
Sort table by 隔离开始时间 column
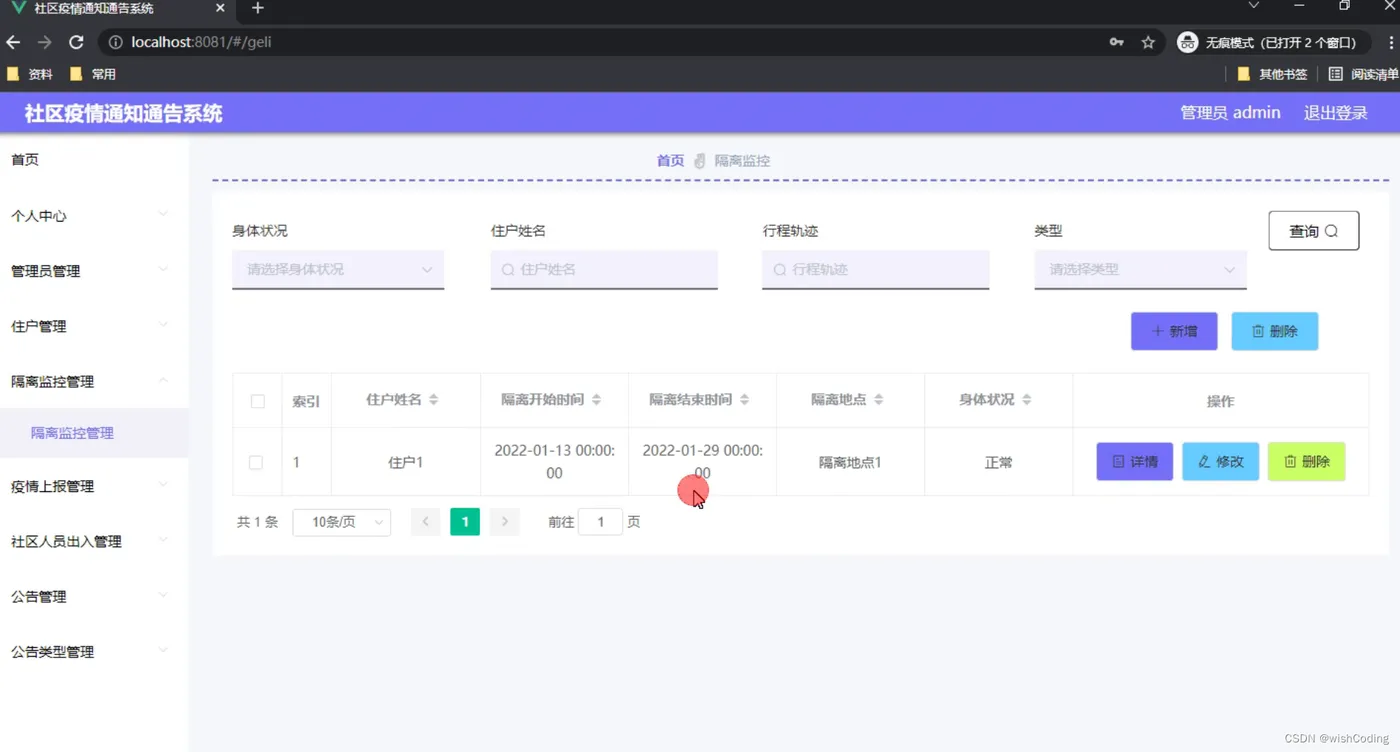click(x=596, y=400)
